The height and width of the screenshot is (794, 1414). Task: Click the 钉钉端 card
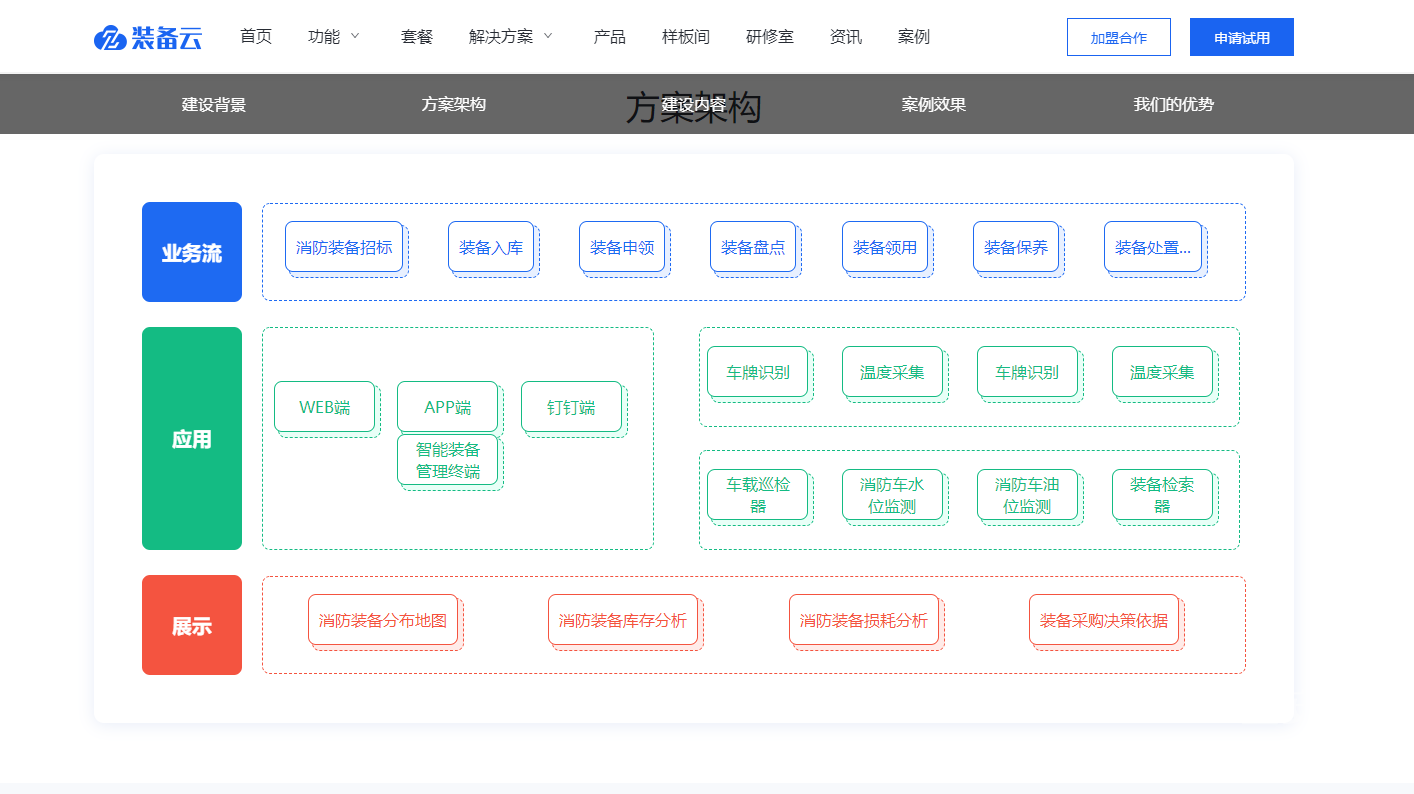(x=571, y=407)
